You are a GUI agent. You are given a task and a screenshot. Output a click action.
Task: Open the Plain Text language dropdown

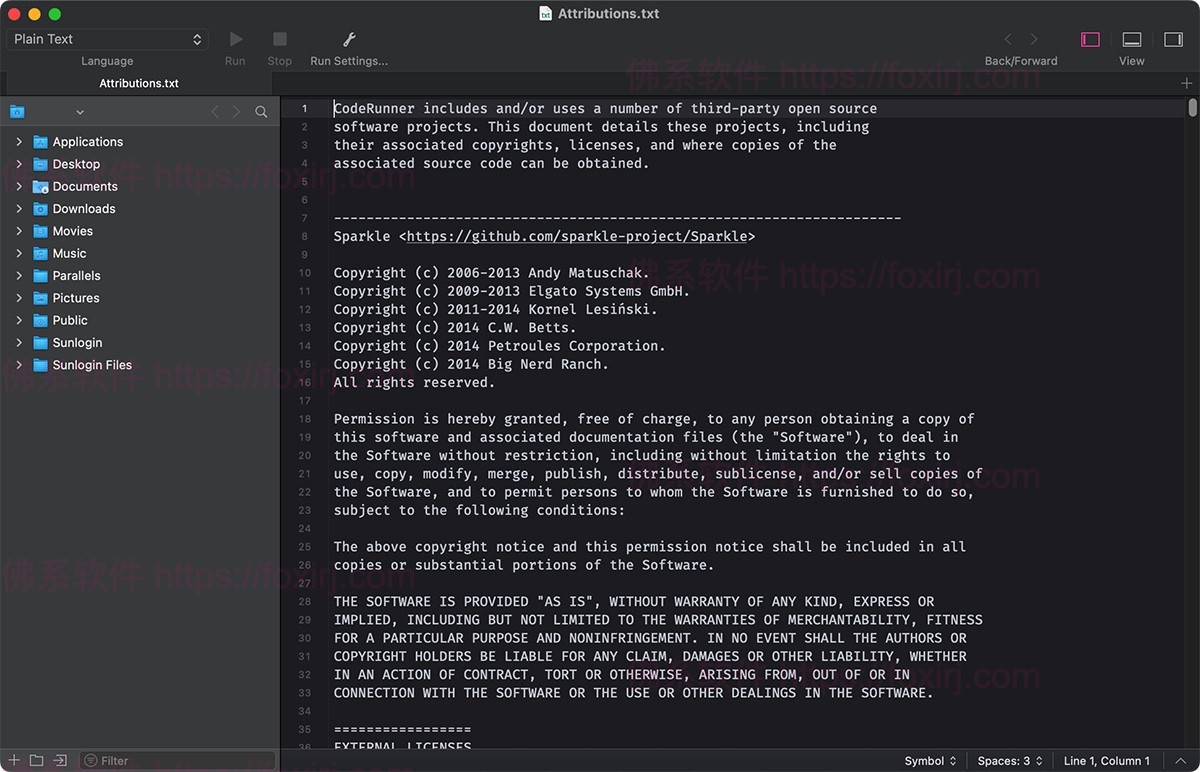(107, 39)
